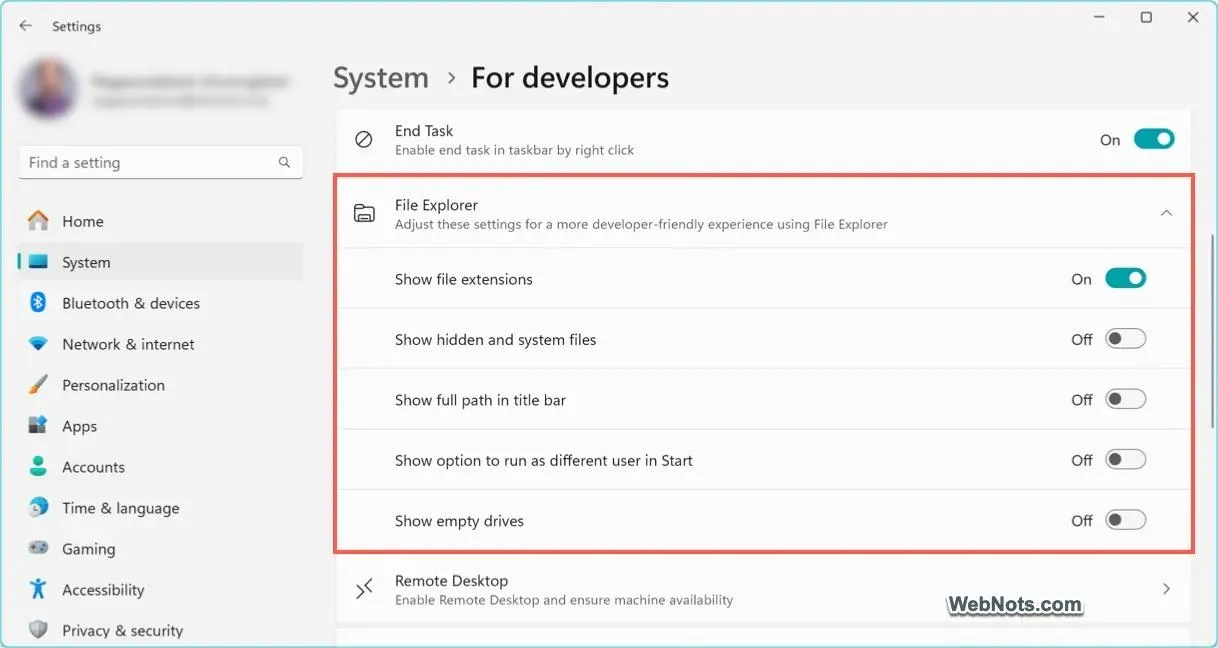This screenshot has height=648, width=1218.
Task: Open the user profile avatar picture
Action: [x=47, y=89]
